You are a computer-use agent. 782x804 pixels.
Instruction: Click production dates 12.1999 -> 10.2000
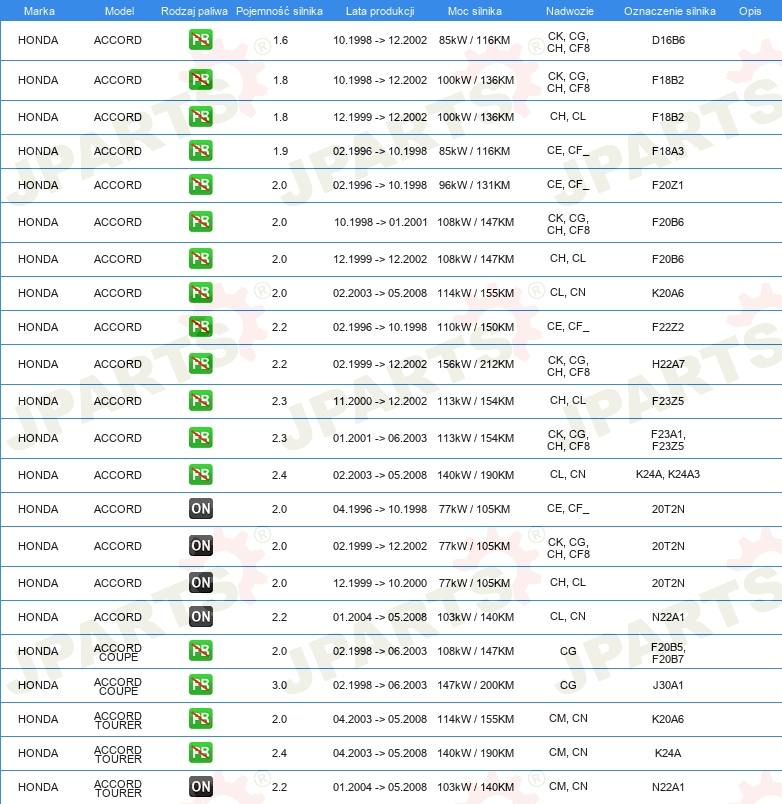click(x=380, y=583)
